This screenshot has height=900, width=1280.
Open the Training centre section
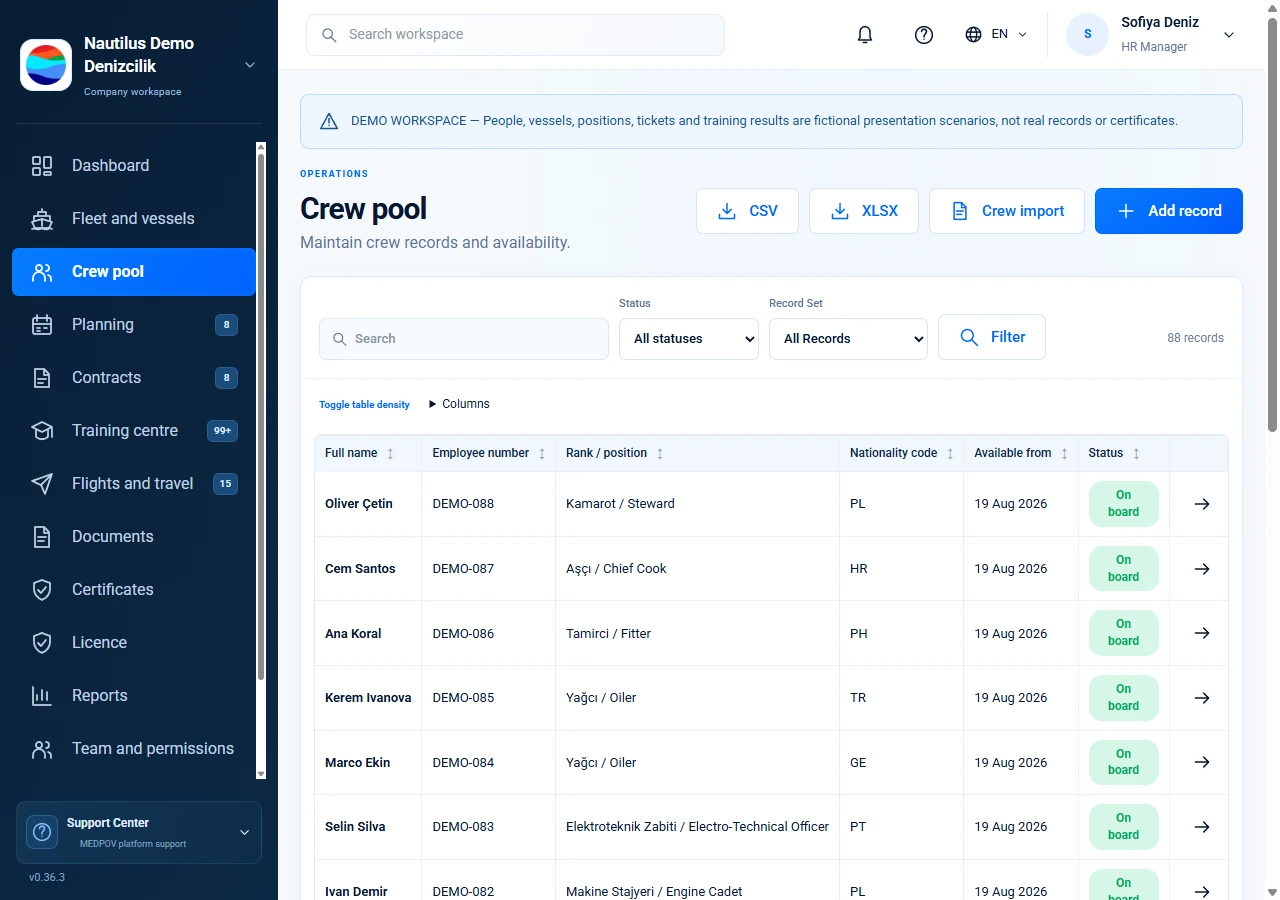[x=134, y=431]
